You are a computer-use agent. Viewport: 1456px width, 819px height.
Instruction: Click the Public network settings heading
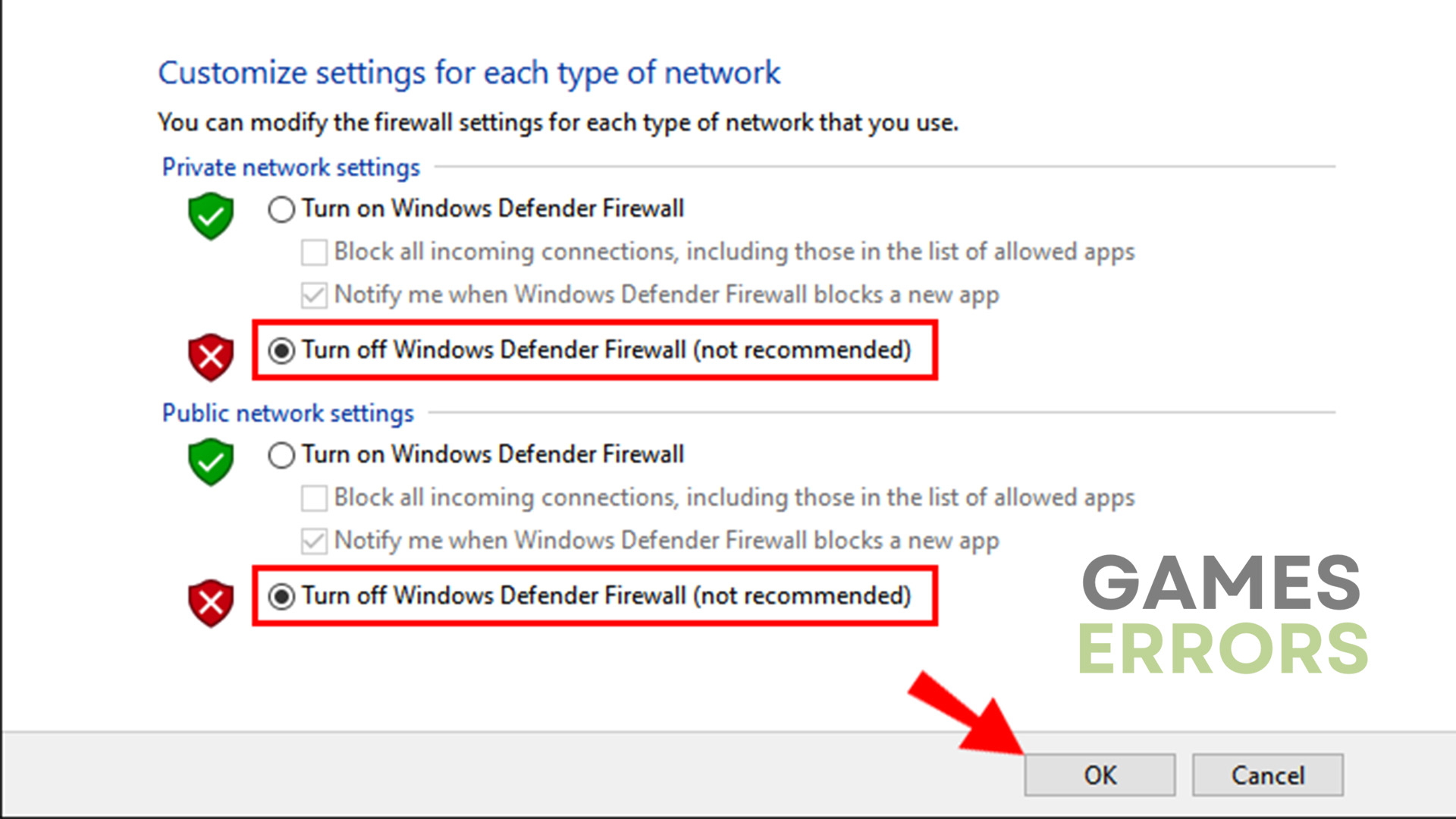tap(288, 413)
